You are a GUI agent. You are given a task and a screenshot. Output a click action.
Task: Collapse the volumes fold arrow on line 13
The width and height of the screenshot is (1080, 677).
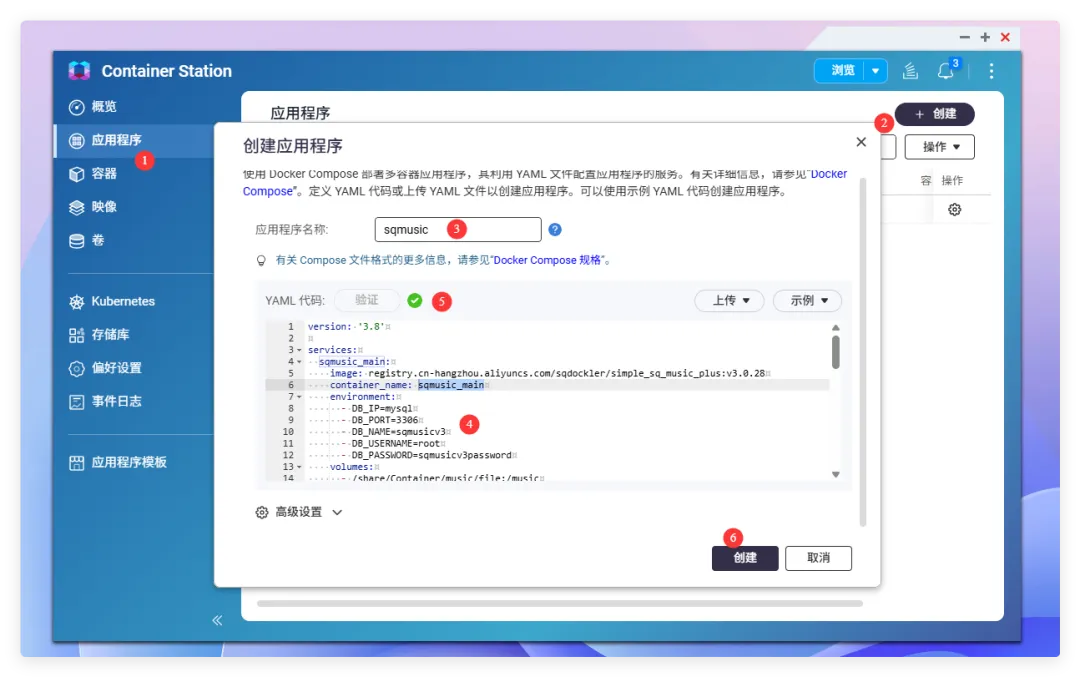coord(300,468)
